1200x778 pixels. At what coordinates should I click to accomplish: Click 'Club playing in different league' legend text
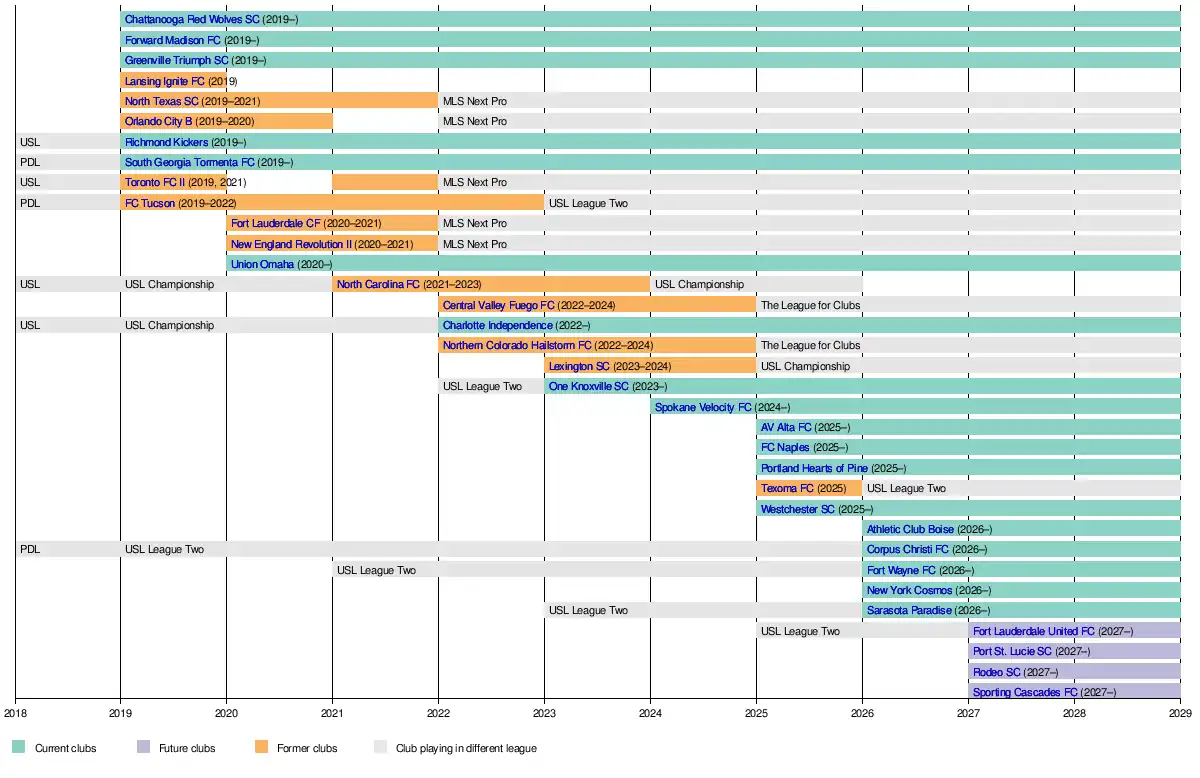click(x=466, y=748)
